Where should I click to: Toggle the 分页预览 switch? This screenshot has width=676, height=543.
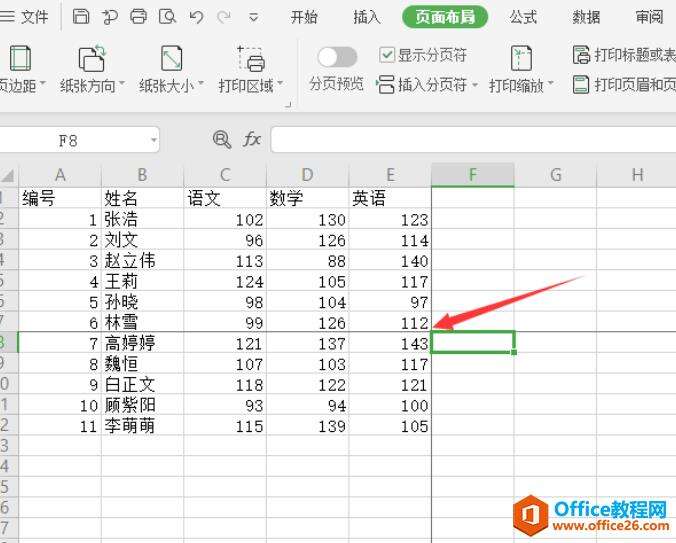[x=337, y=57]
